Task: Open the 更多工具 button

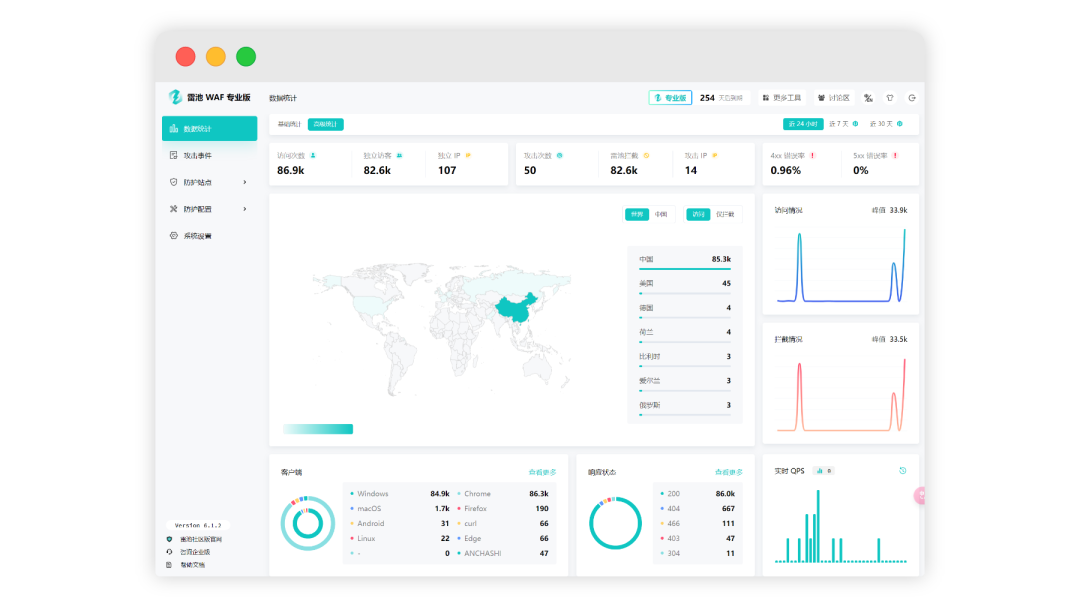Action: tap(782, 98)
